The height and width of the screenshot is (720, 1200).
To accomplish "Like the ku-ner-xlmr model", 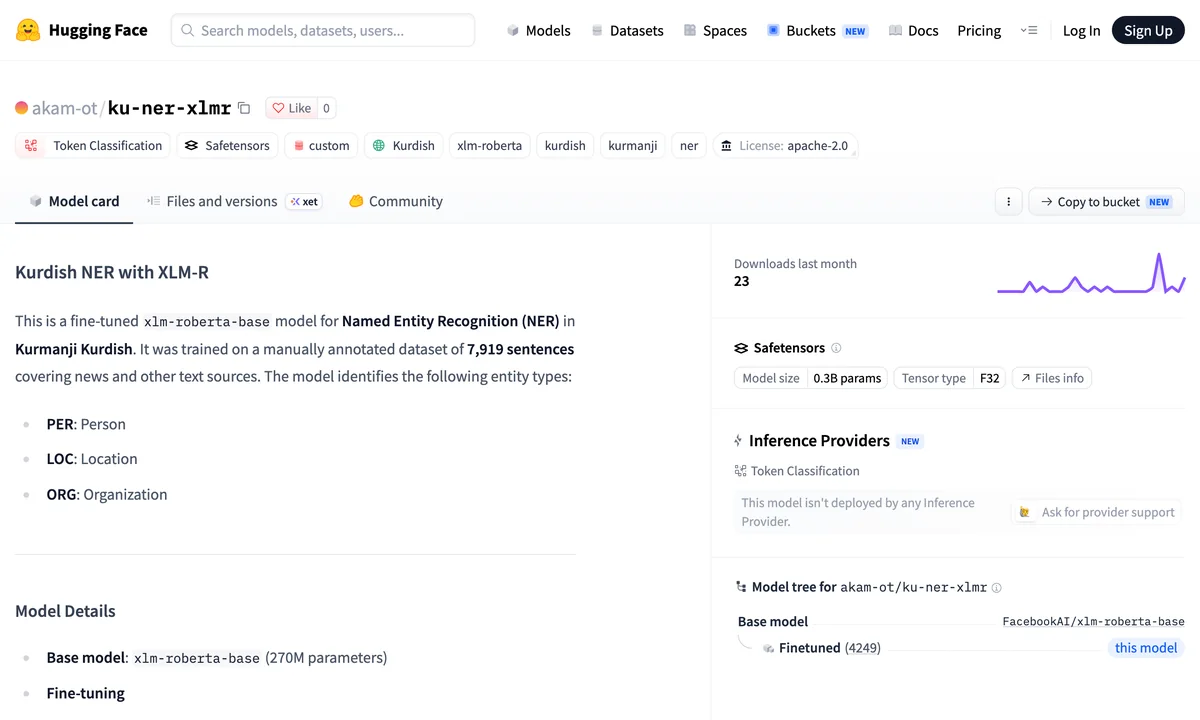I will pyautogui.click(x=290, y=108).
